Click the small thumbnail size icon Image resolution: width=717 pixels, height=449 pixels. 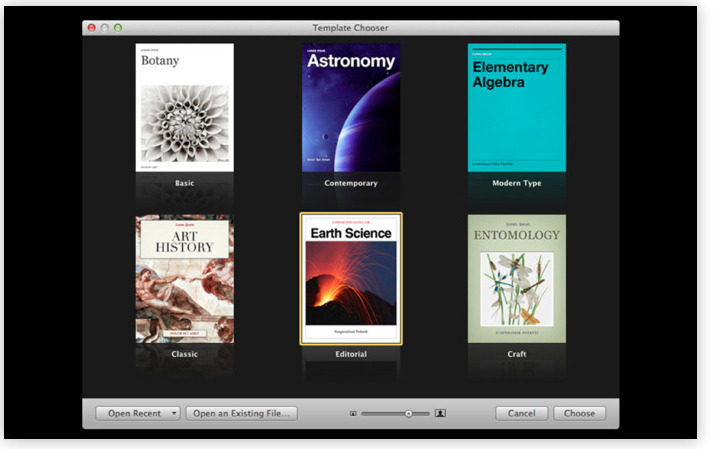353,413
